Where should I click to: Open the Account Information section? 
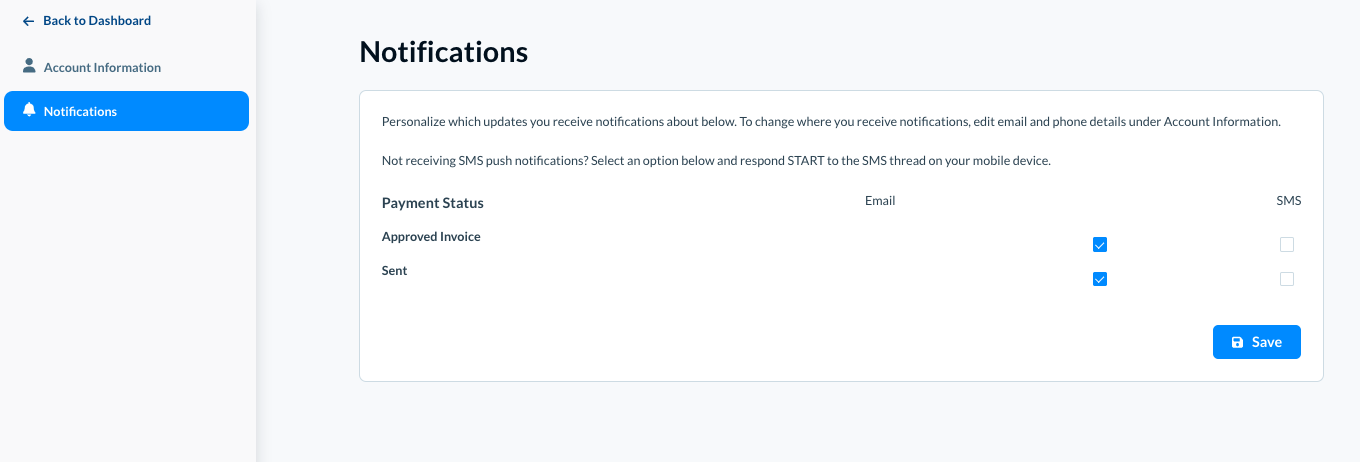pyautogui.click(x=102, y=68)
